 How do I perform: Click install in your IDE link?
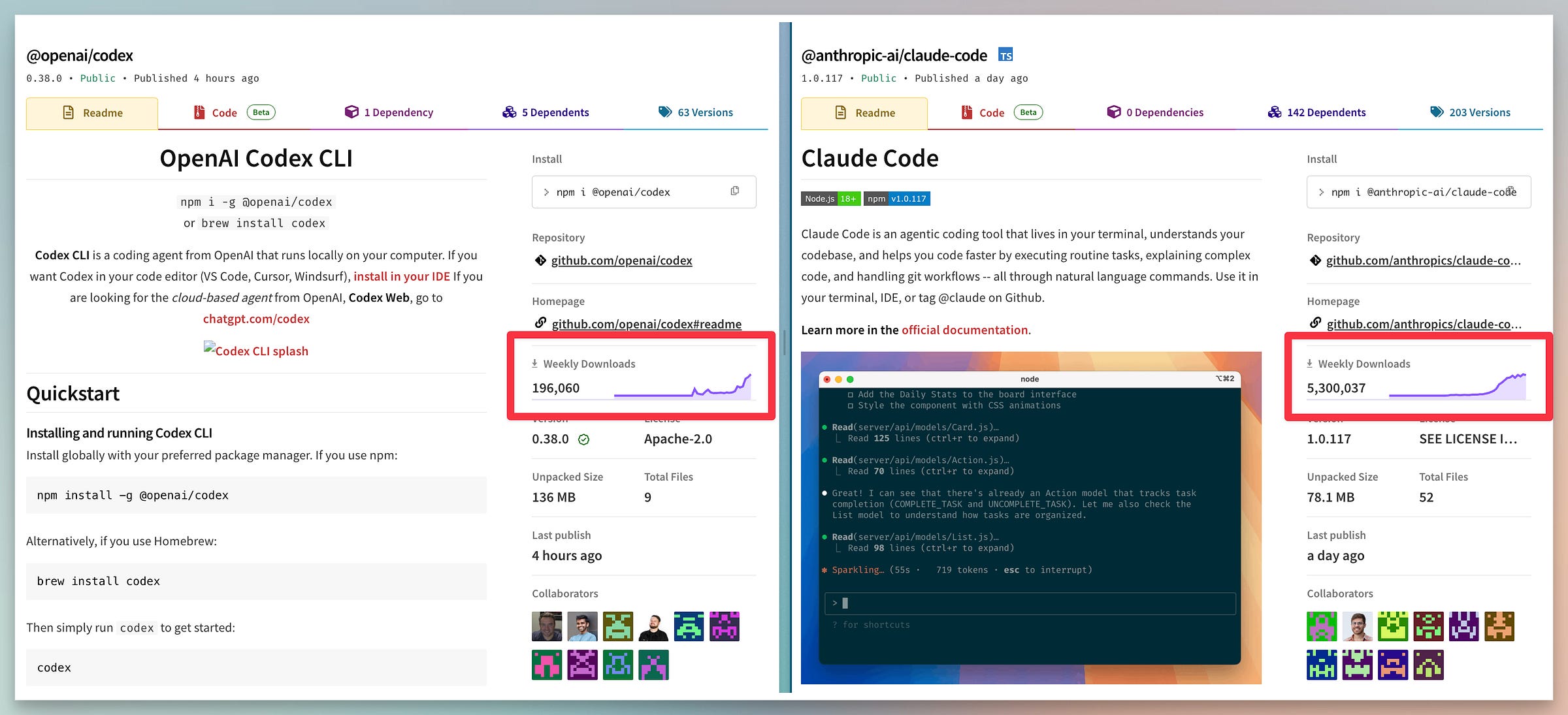(x=401, y=276)
